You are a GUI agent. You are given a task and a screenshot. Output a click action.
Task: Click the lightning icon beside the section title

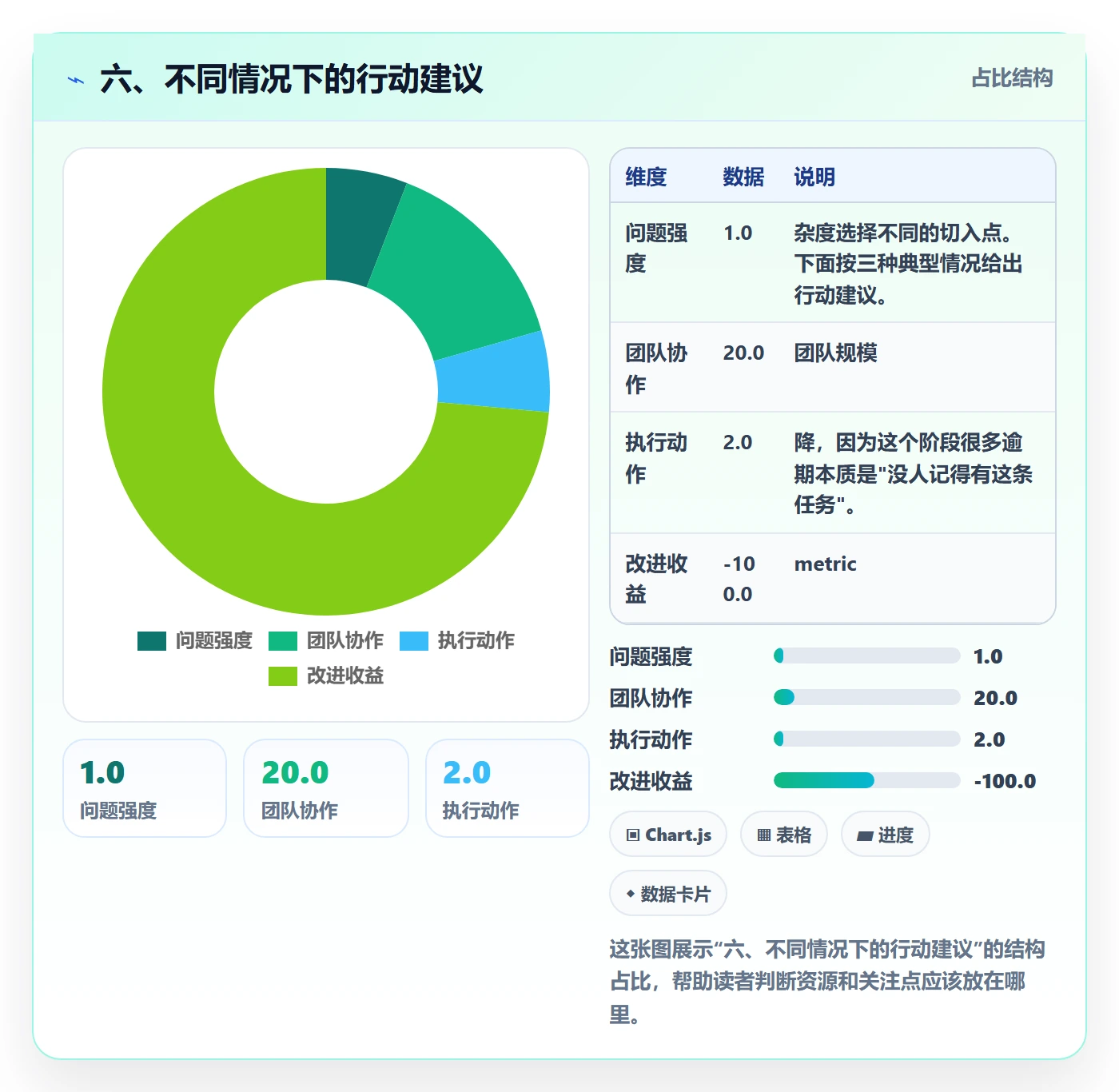(x=76, y=80)
